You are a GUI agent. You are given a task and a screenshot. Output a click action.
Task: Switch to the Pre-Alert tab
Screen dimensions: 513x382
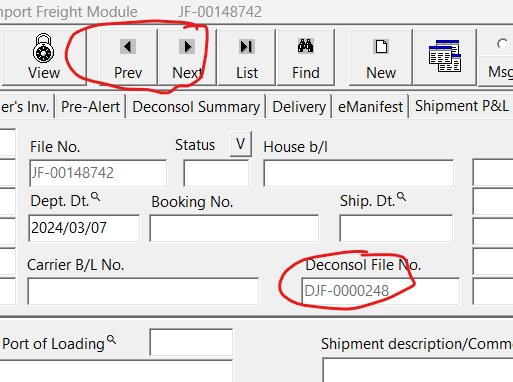pos(90,107)
